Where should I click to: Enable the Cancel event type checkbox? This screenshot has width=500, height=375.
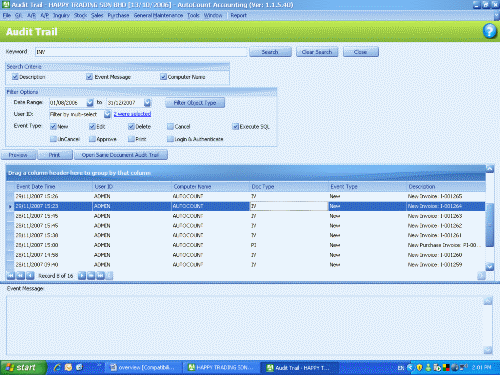point(170,127)
